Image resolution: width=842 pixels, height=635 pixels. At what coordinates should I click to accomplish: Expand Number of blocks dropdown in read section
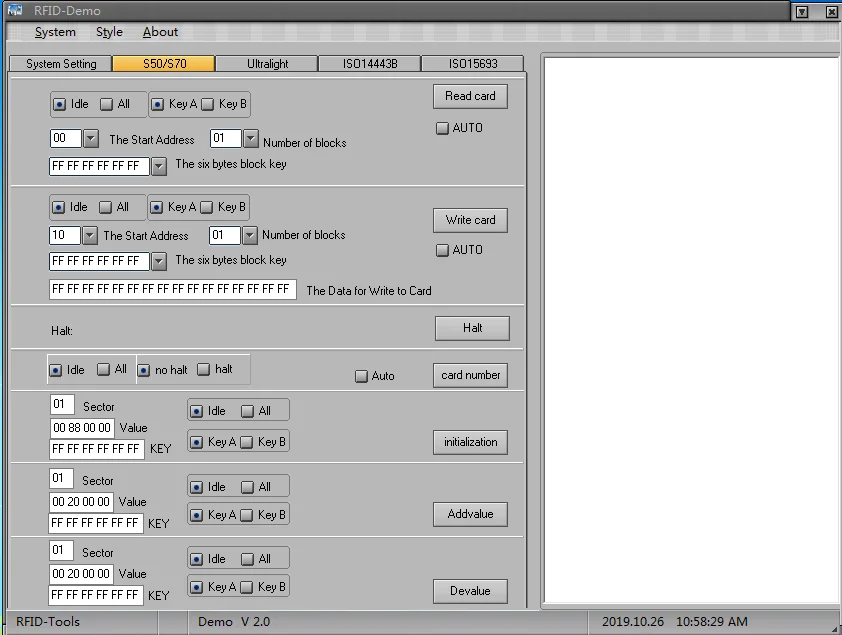tap(250, 138)
